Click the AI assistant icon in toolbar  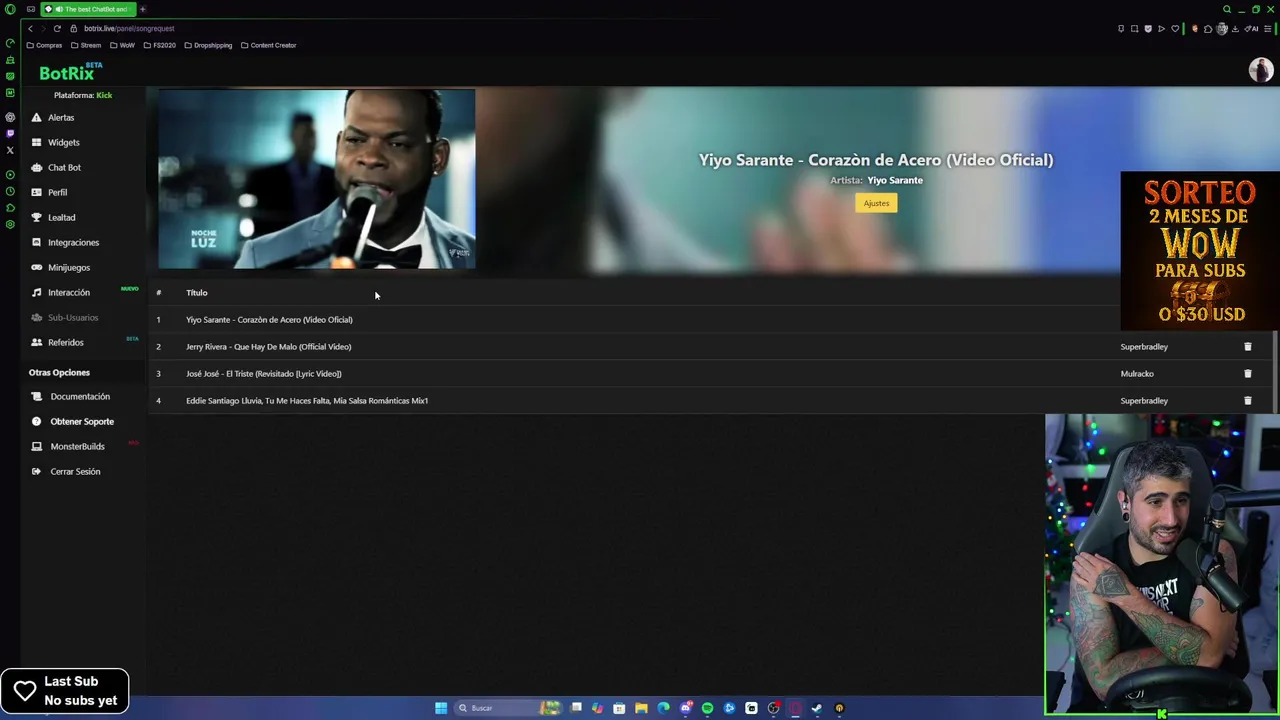point(1251,28)
